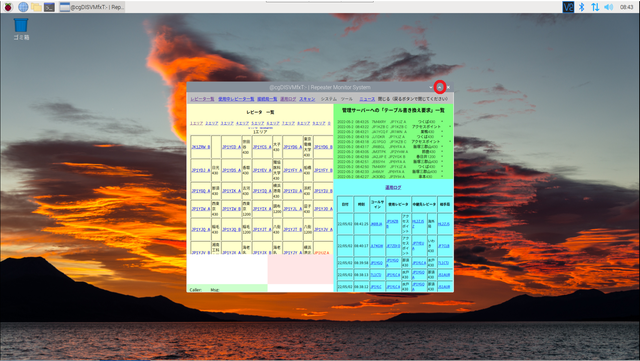Jump to 8エリア in the area links
The height and width of the screenshot is (361, 640).
tap(303, 123)
